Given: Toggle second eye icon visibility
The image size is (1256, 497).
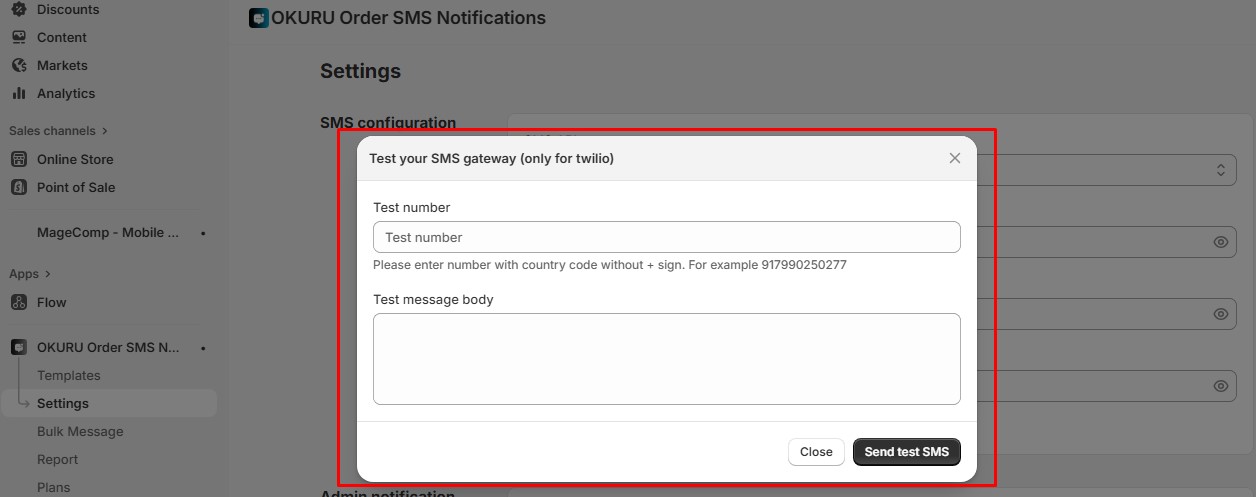Looking at the screenshot, I should 1220,314.
